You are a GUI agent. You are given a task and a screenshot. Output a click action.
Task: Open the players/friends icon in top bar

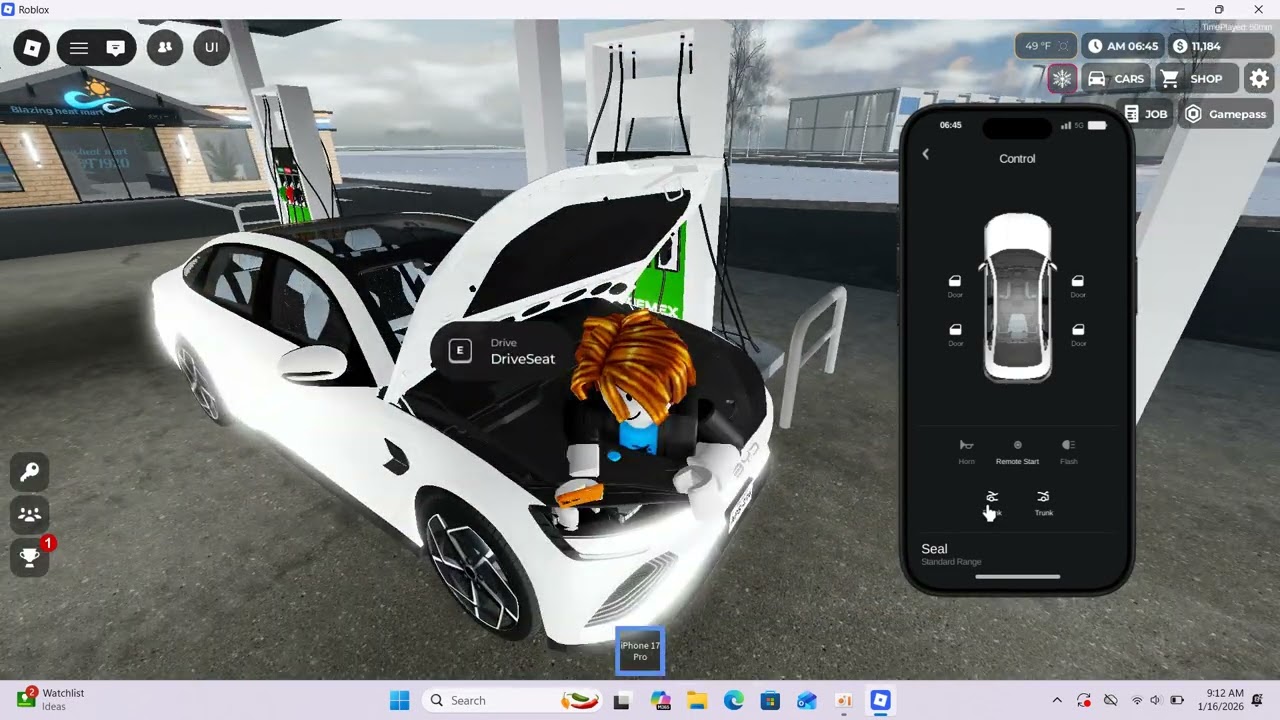pos(165,47)
